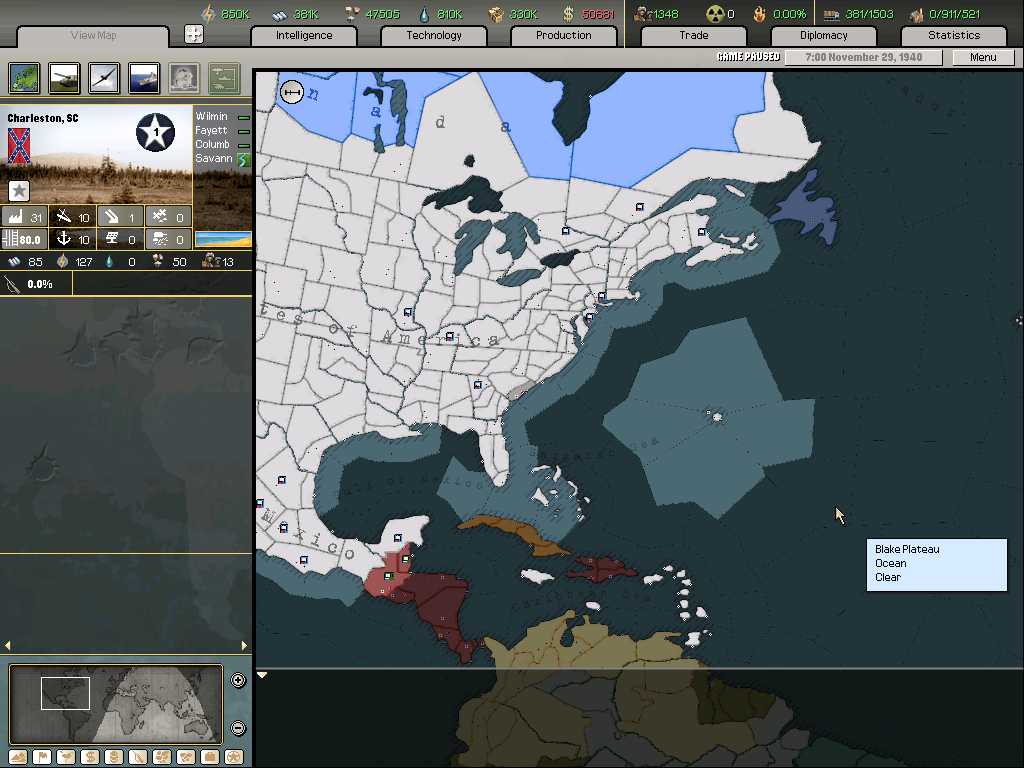Click the oil resource value 810K

click(449, 14)
